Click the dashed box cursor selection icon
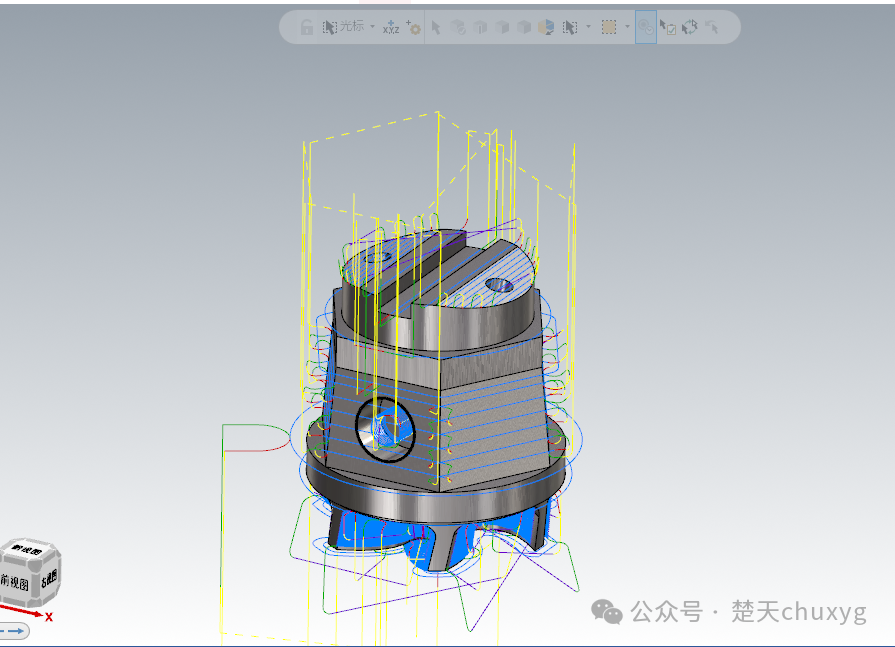Screen dimensions: 895x647 pos(570,27)
